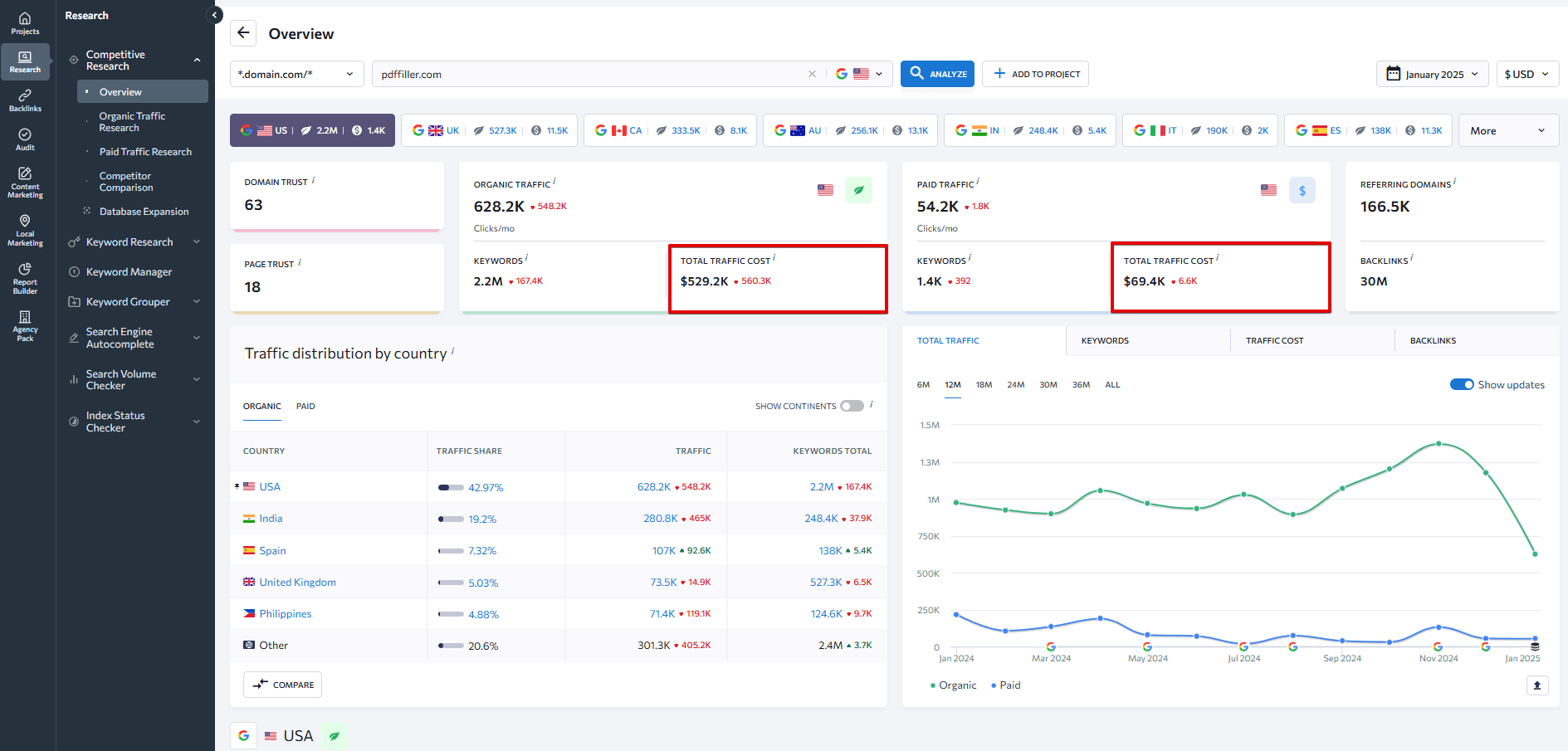Click the India country link
Viewport: 1568px width, 751px height.
(x=271, y=519)
